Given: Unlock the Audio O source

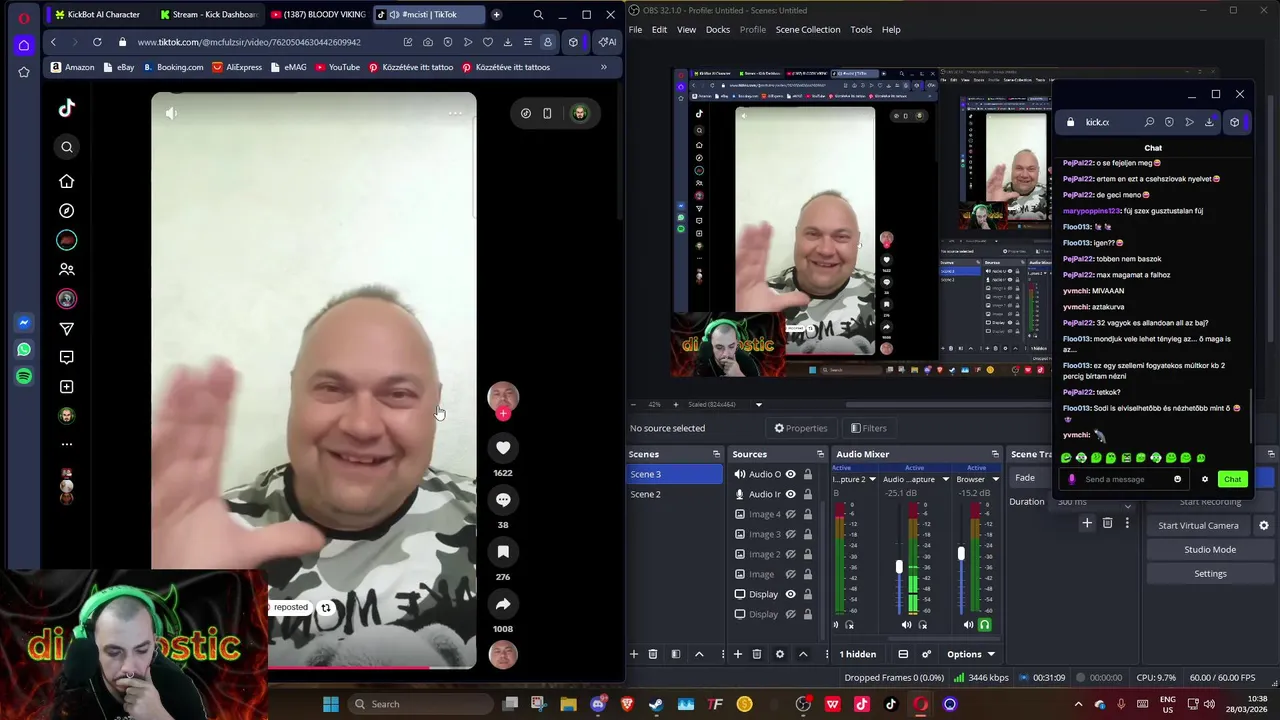Looking at the screenshot, I should (x=807, y=474).
